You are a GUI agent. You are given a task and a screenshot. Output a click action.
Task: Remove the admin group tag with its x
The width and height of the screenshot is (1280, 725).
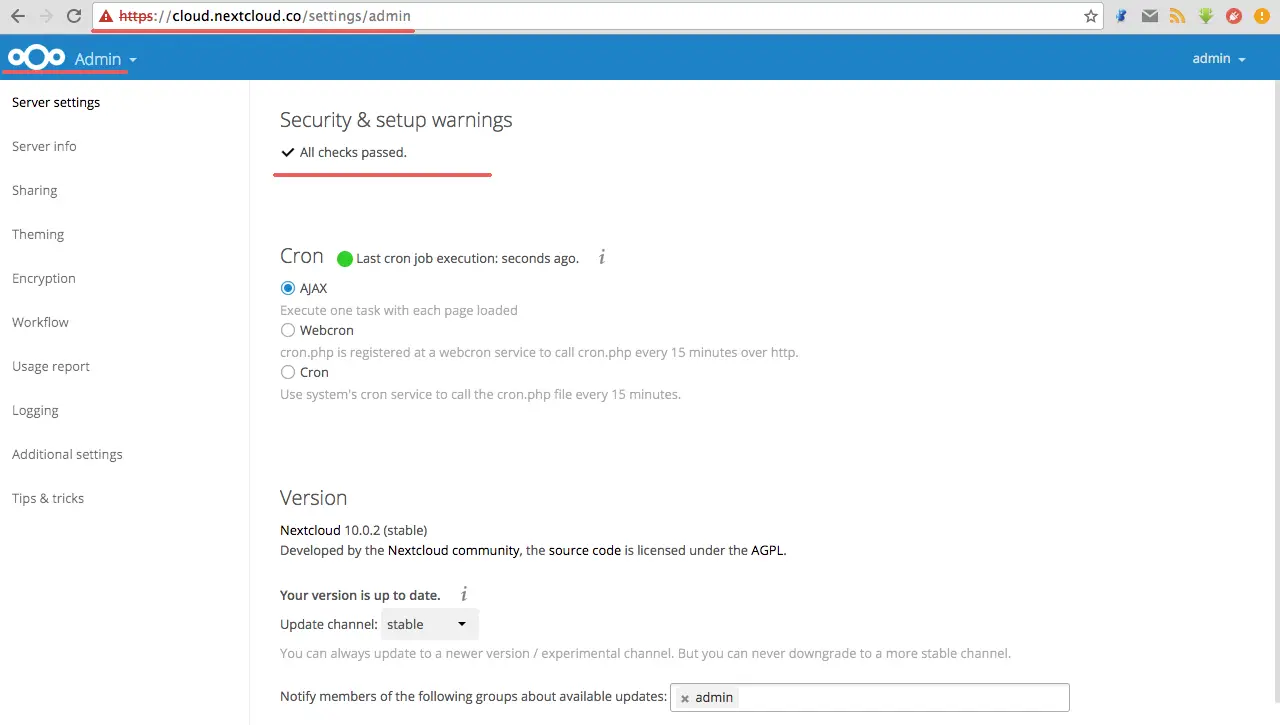[685, 698]
